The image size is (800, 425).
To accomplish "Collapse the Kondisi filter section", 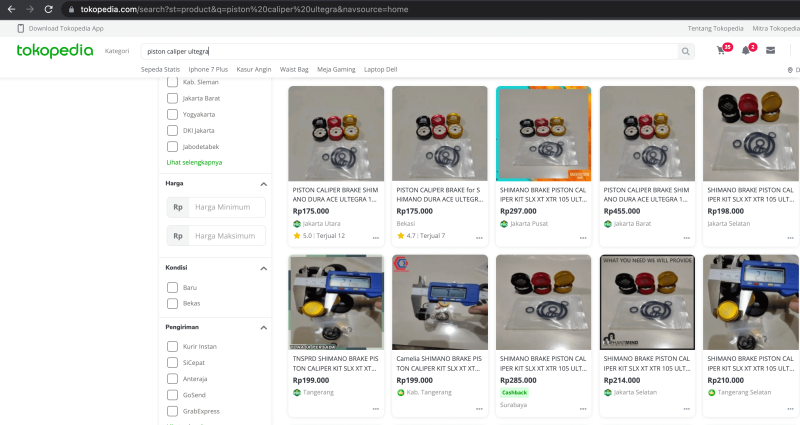I will [x=263, y=268].
